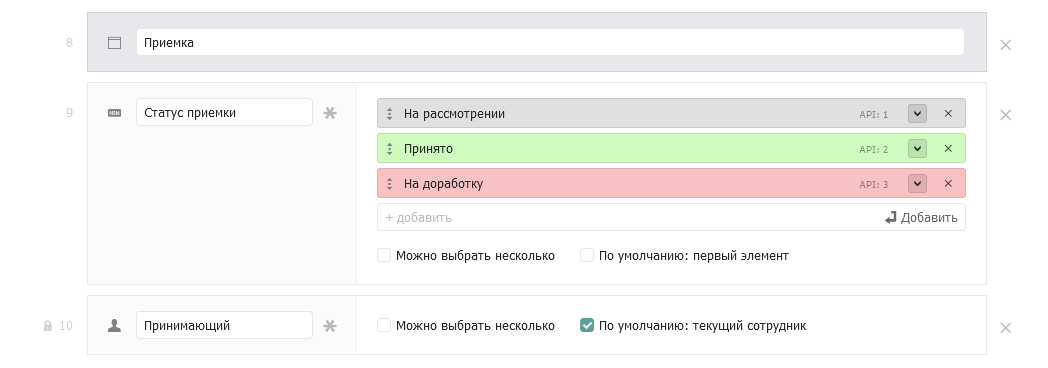Uncheck По умолчанию: текущий сотрудник

click(x=587, y=325)
